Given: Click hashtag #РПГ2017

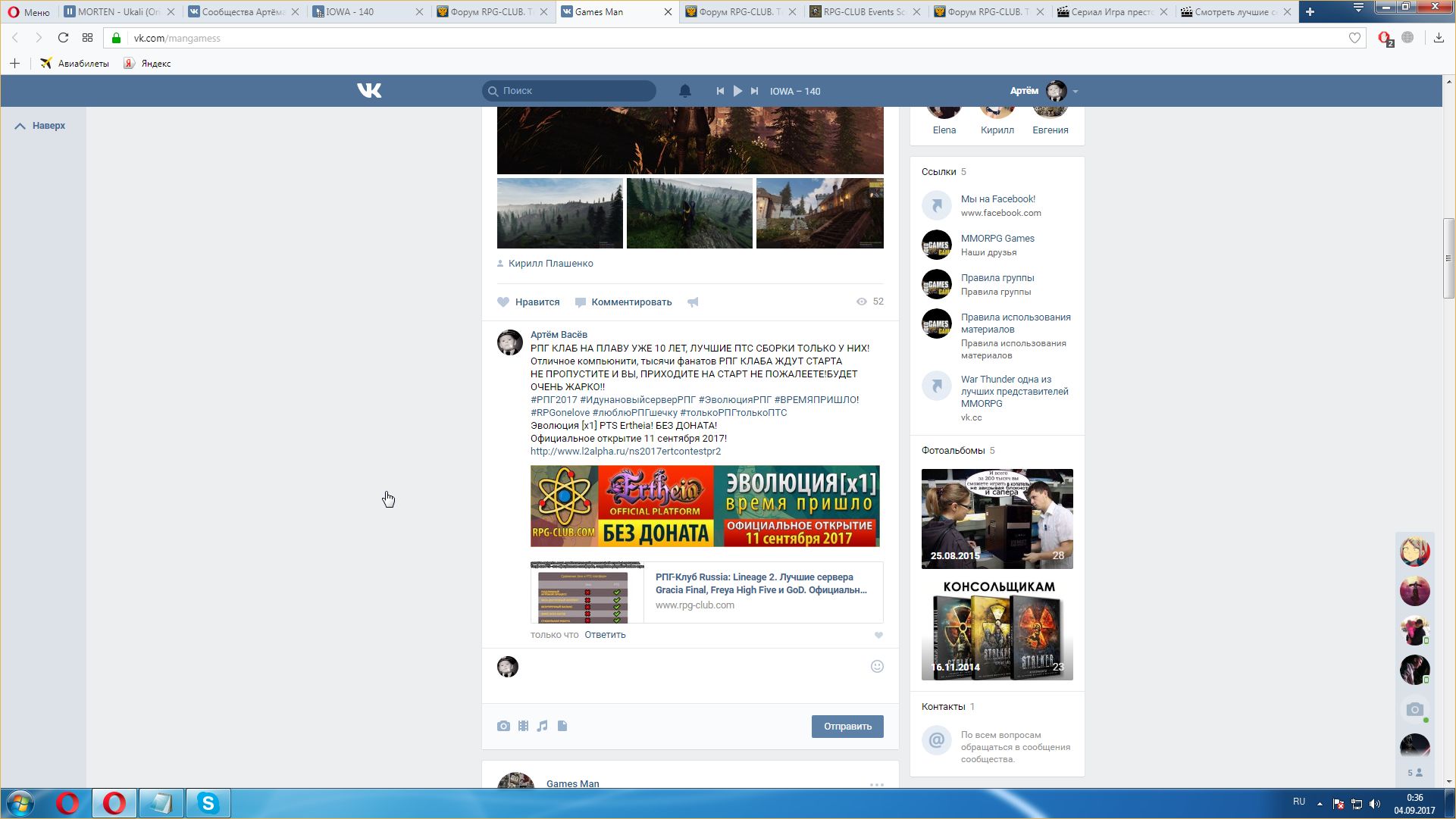Looking at the screenshot, I should click(553, 399).
